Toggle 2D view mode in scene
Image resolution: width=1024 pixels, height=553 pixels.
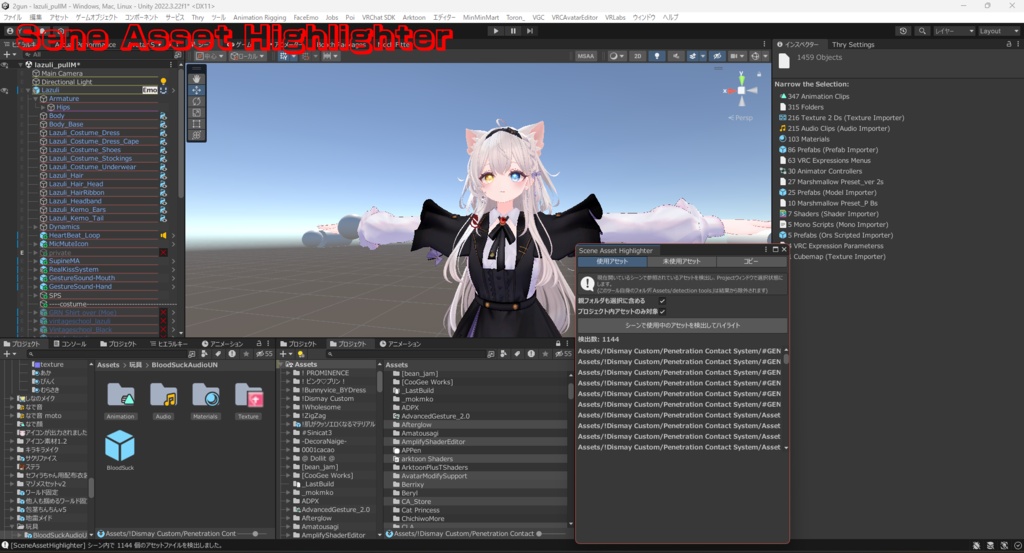pos(638,56)
